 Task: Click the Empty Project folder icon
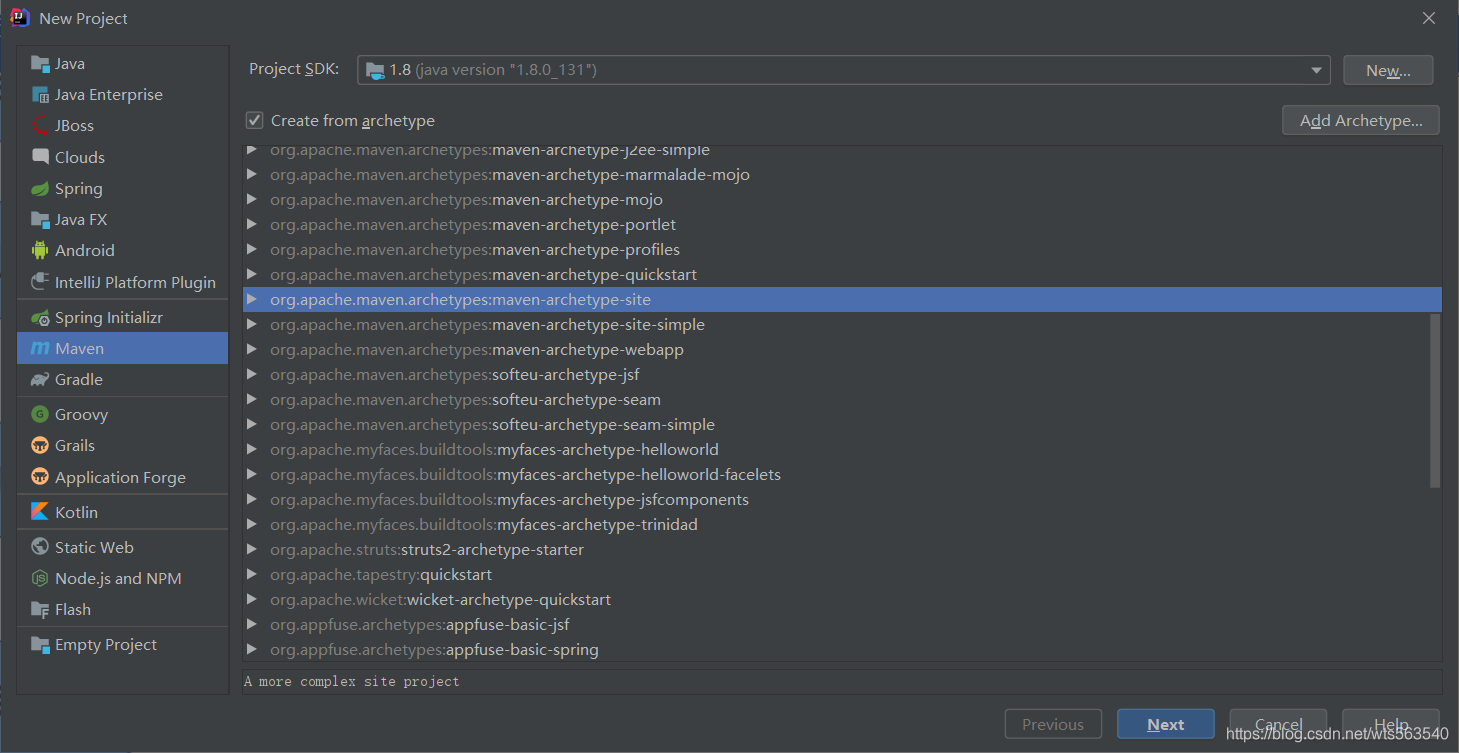coord(40,645)
